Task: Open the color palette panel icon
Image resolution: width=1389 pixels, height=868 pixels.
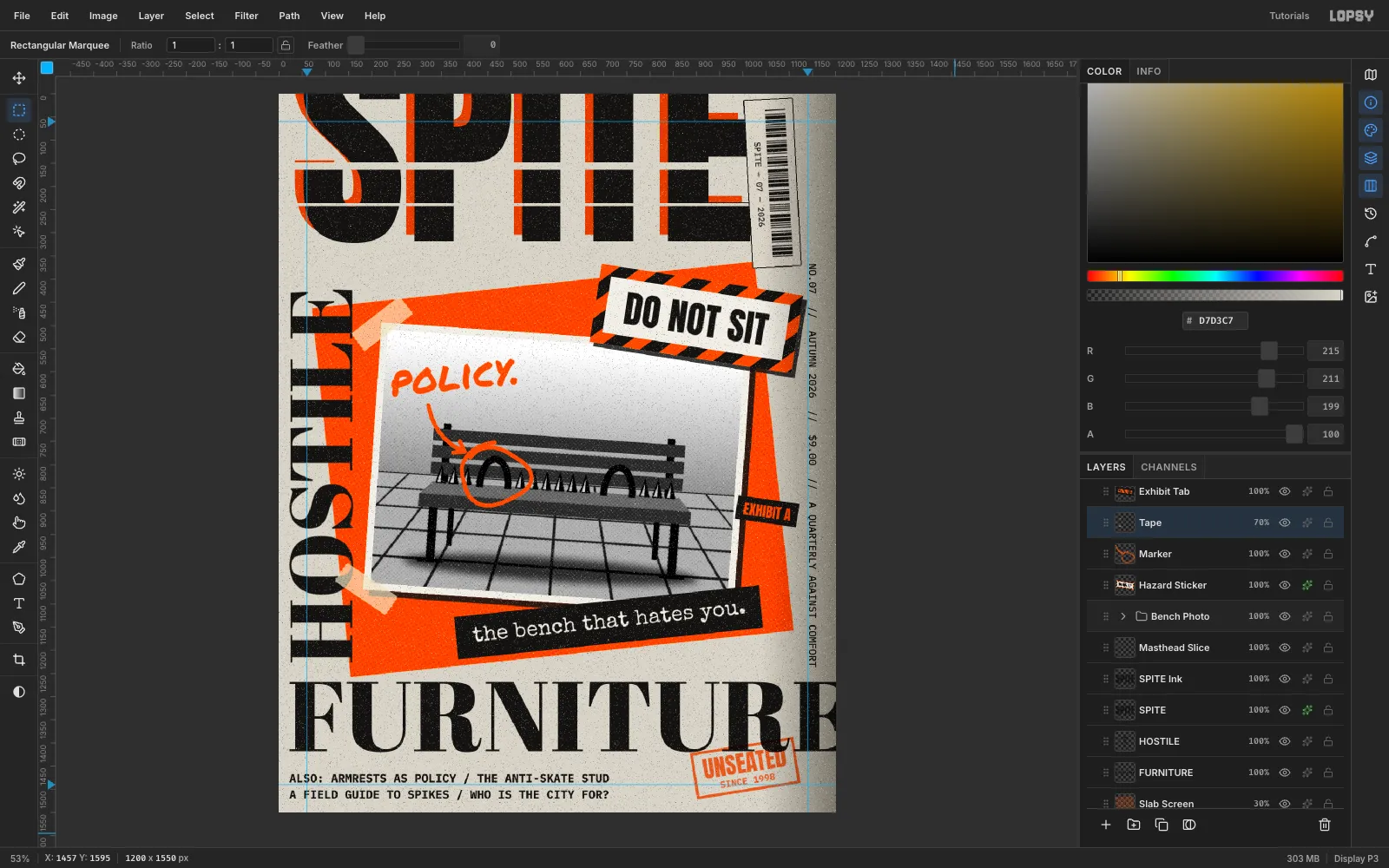Action: tap(1371, 130)
